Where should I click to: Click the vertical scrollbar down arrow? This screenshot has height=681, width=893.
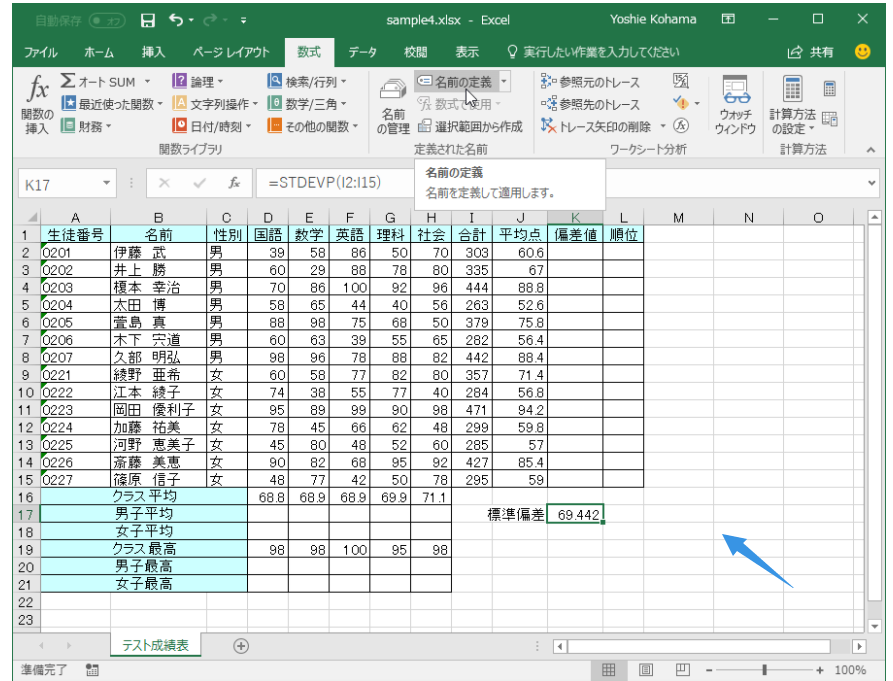[875, 626]
